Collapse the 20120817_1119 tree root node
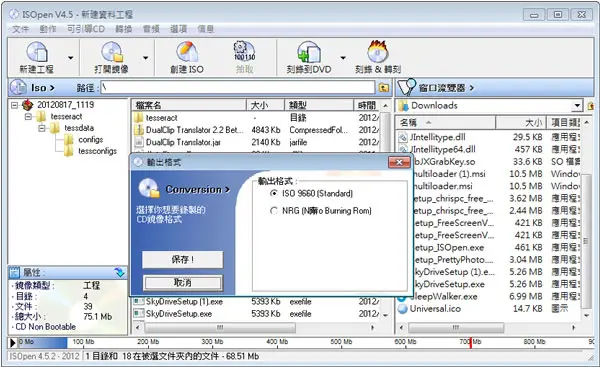600x367 pixels. pos(15,104)
